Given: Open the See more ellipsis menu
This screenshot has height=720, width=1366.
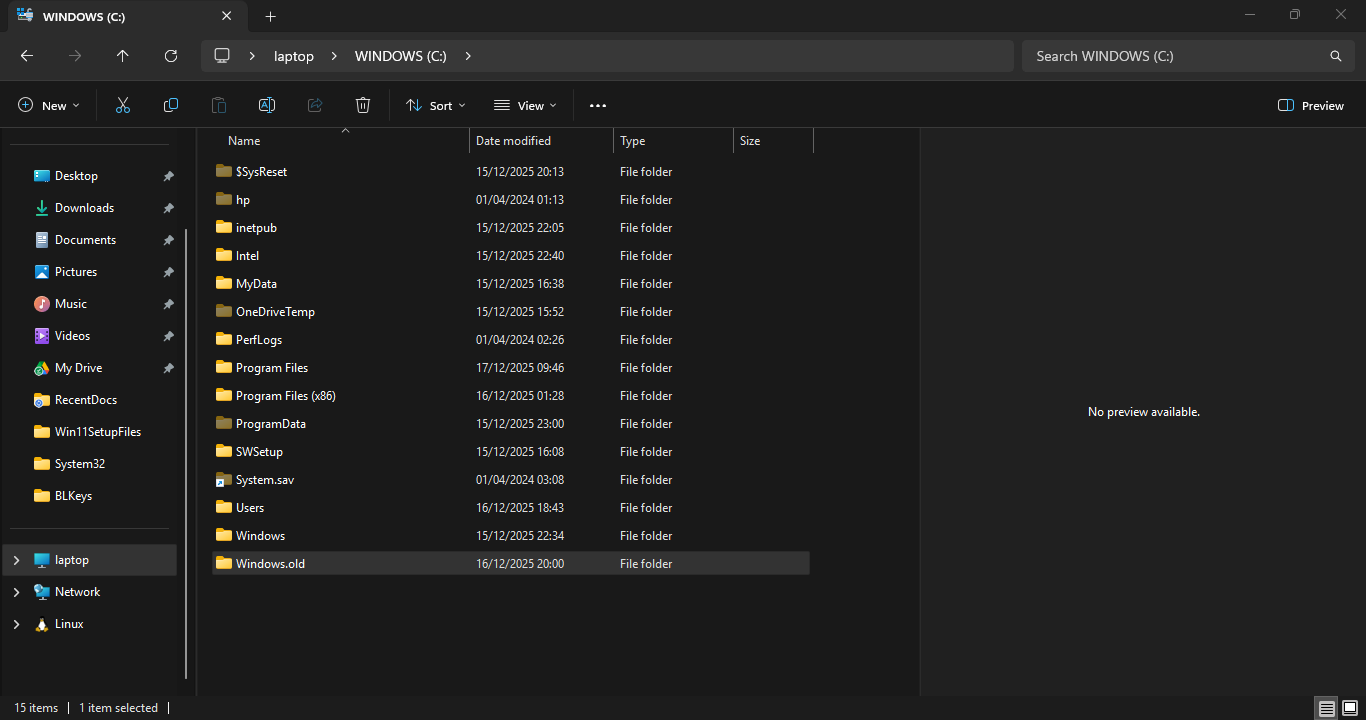Looking at the screenshot, I should click(598, 105).
